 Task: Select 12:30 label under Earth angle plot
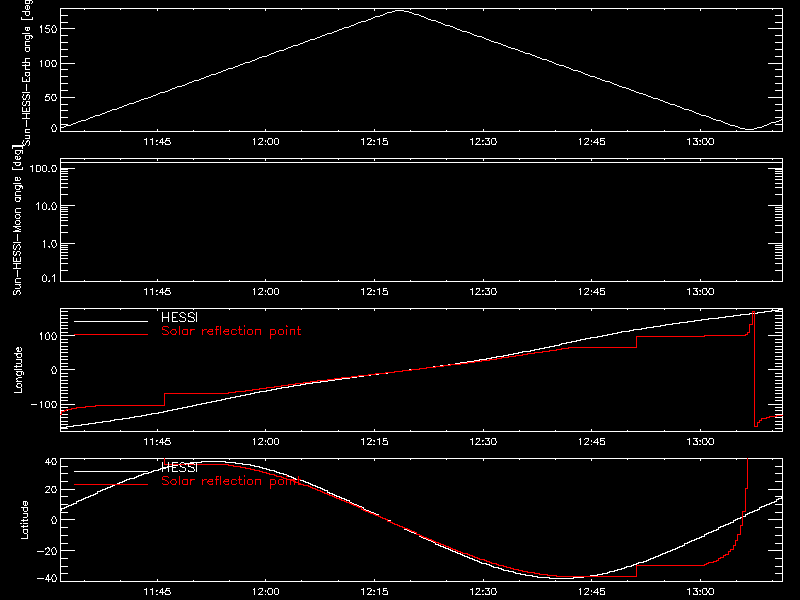click(x=483, y=142)
